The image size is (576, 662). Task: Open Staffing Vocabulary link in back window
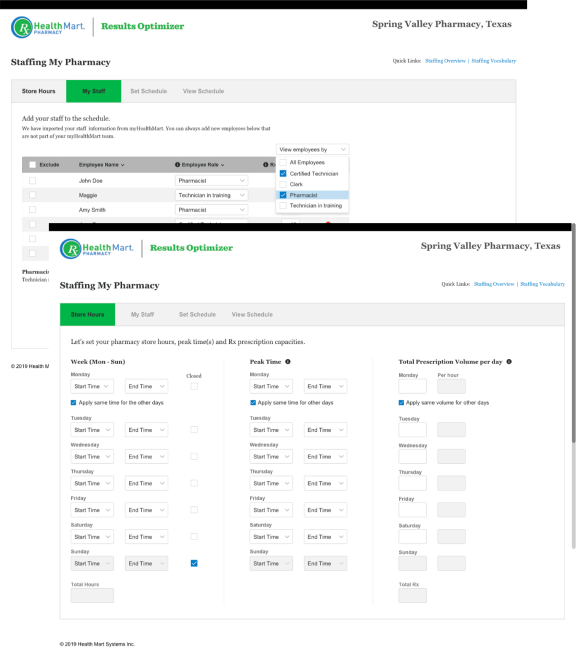(x=494, y=61)
